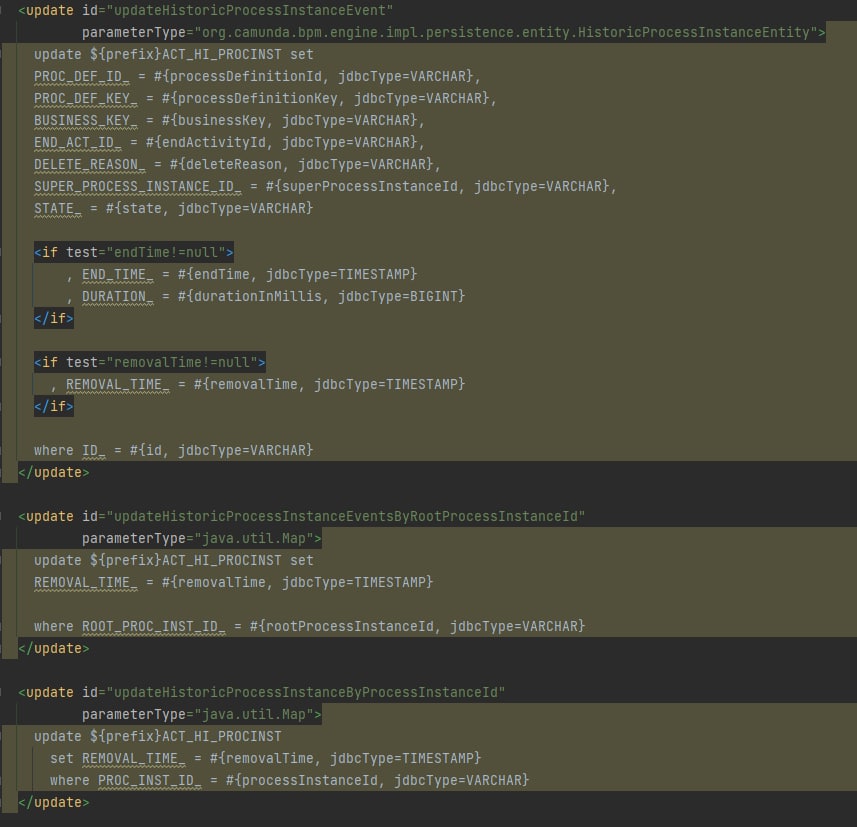Viewport: 857px width, 827px height.
Task: Click the </update> tag after where ID_ line
Action: [54, 472]
